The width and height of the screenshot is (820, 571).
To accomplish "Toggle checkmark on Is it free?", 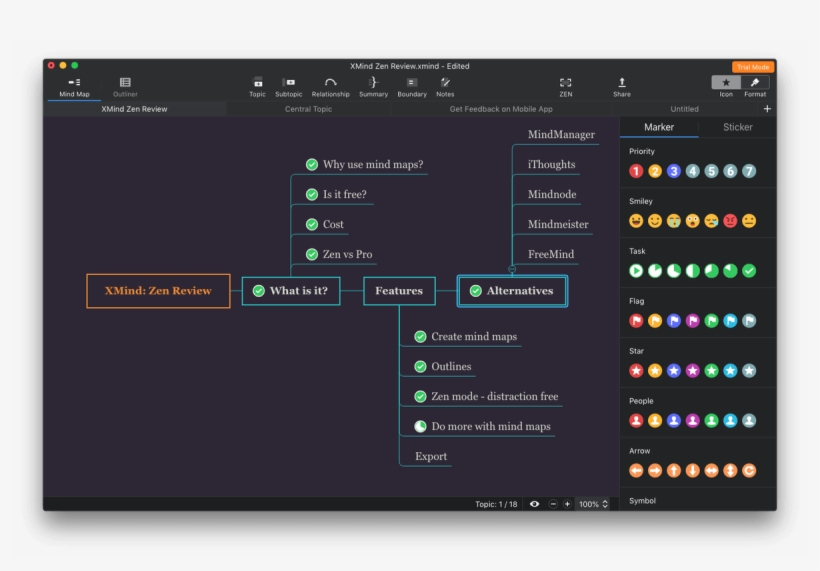I will (312, 195).
